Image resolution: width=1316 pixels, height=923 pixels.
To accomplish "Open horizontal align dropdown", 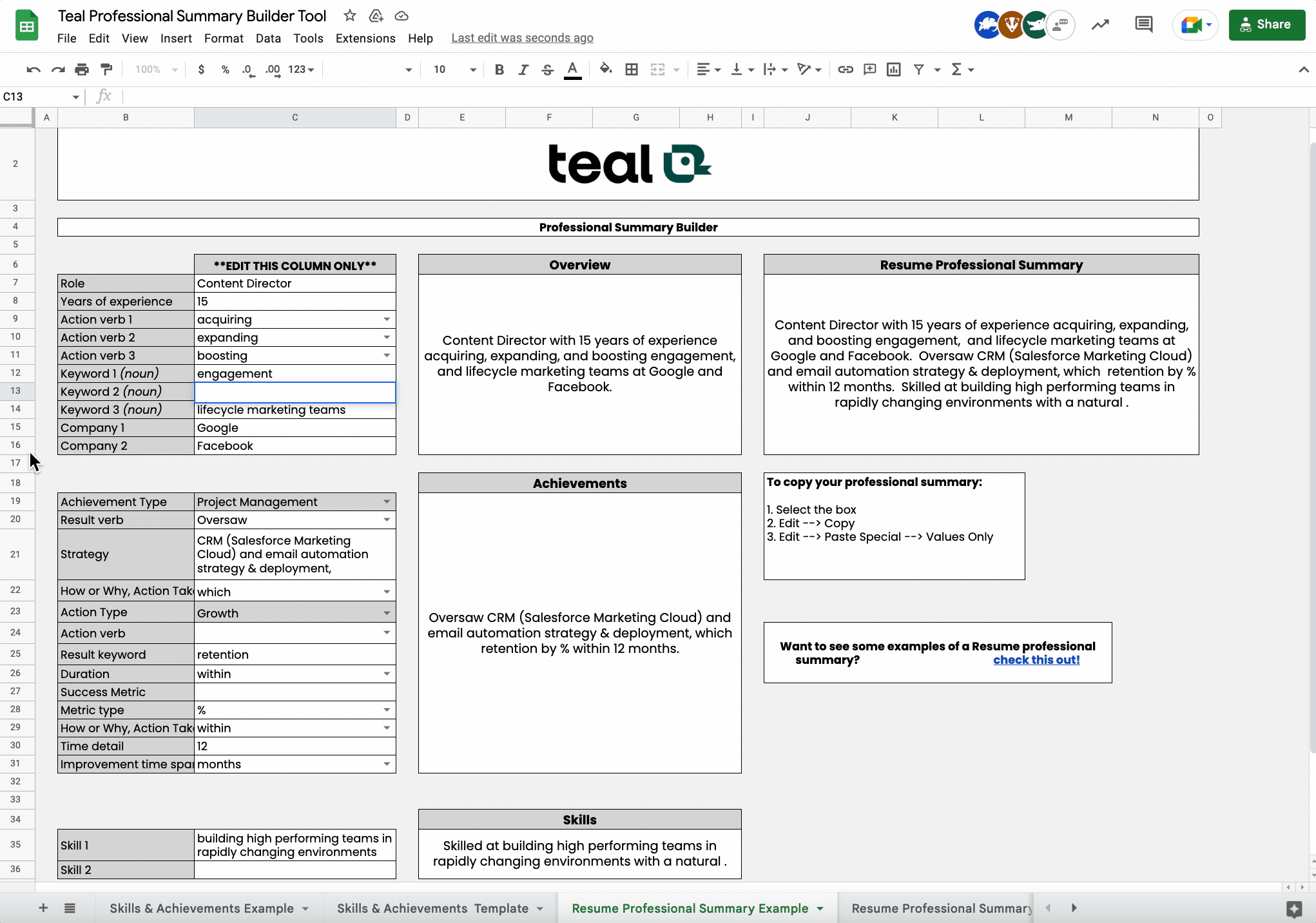I will pyautogui.click(x=709, y=70).
